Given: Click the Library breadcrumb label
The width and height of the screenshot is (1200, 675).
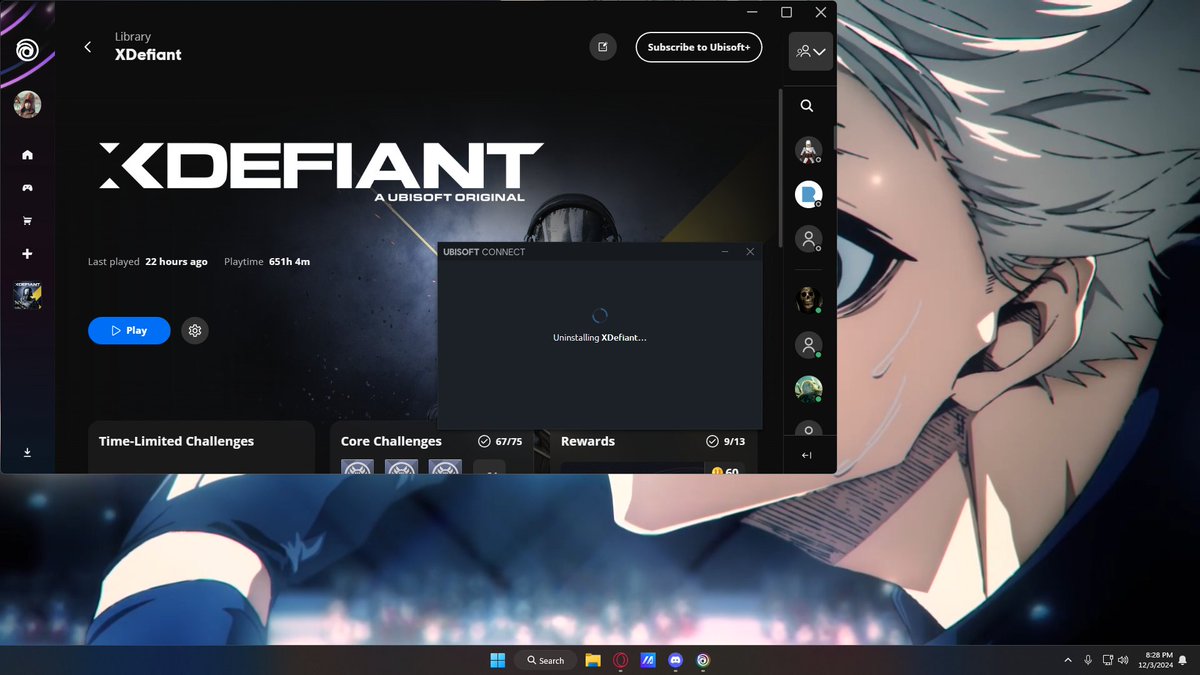Looking at the screenshot, I should click(x=133, y=37).
